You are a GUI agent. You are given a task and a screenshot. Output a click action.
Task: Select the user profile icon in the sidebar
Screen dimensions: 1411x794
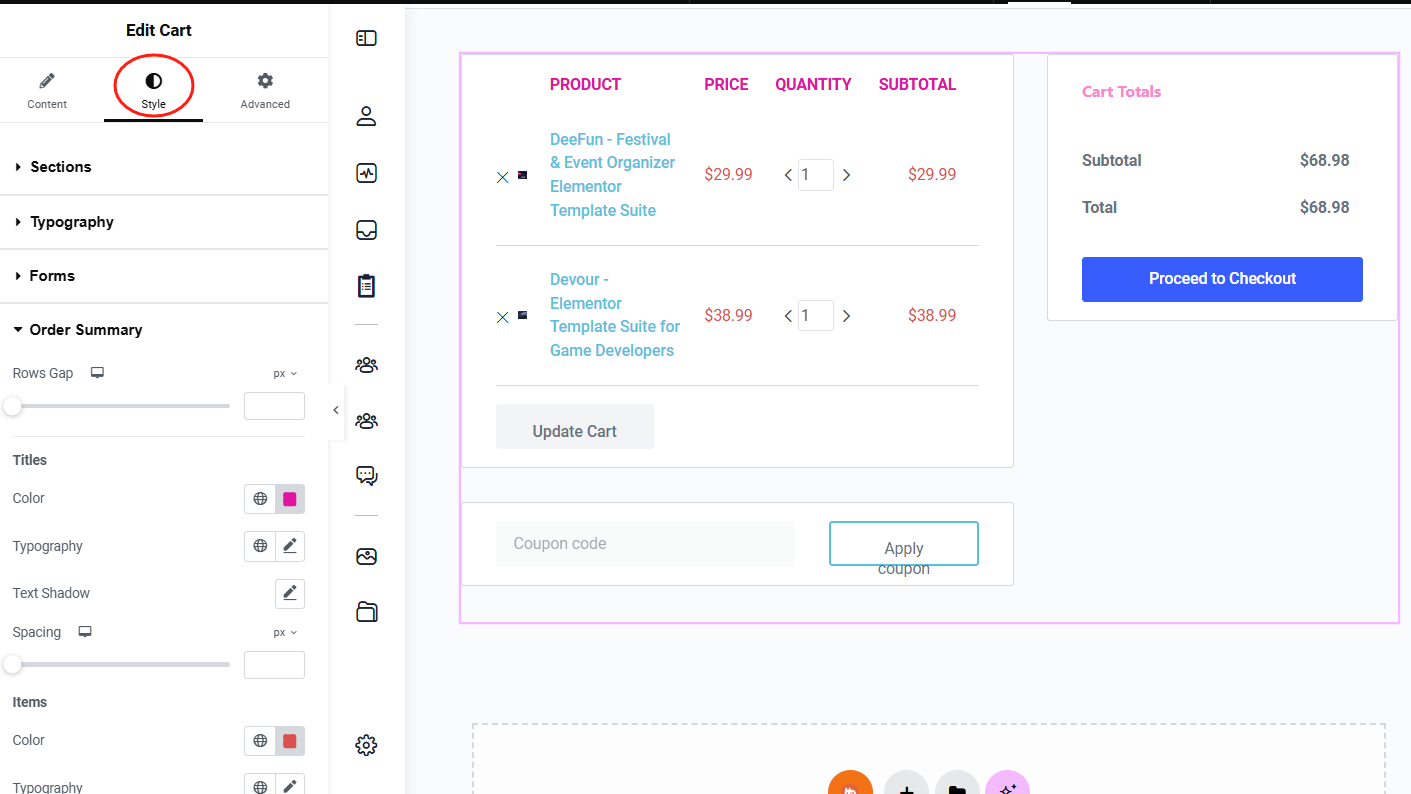point(366,116)
